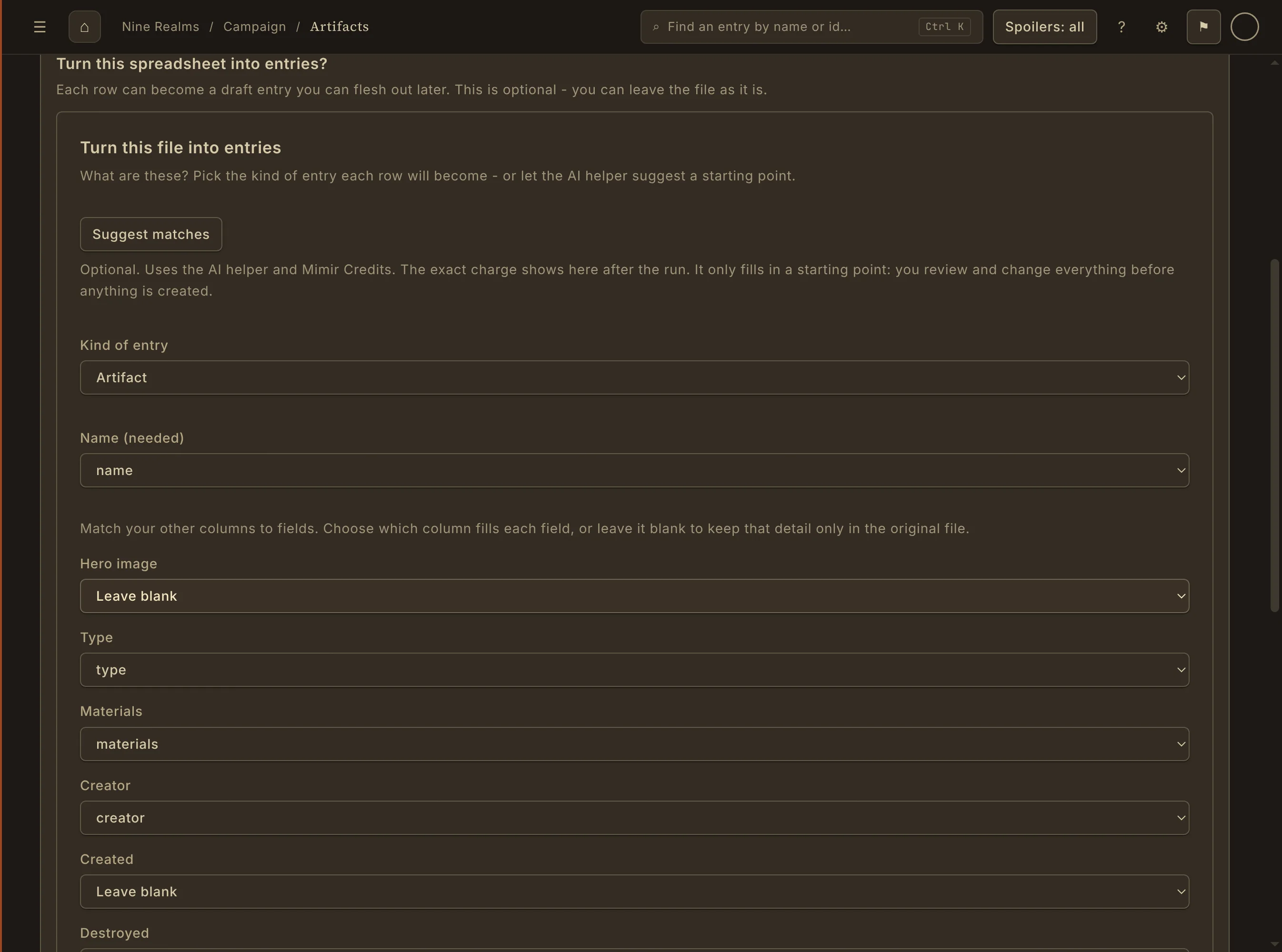Click the 'Kind of entry' label
This screenshot has height=952, width=1282.
pyautogui.click(x=124, y=345)
